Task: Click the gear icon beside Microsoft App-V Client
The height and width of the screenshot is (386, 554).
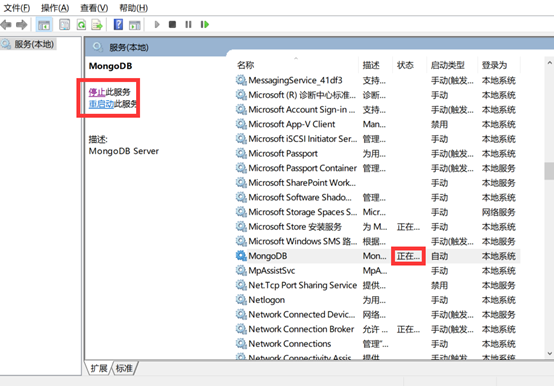Action: (241, 124)
